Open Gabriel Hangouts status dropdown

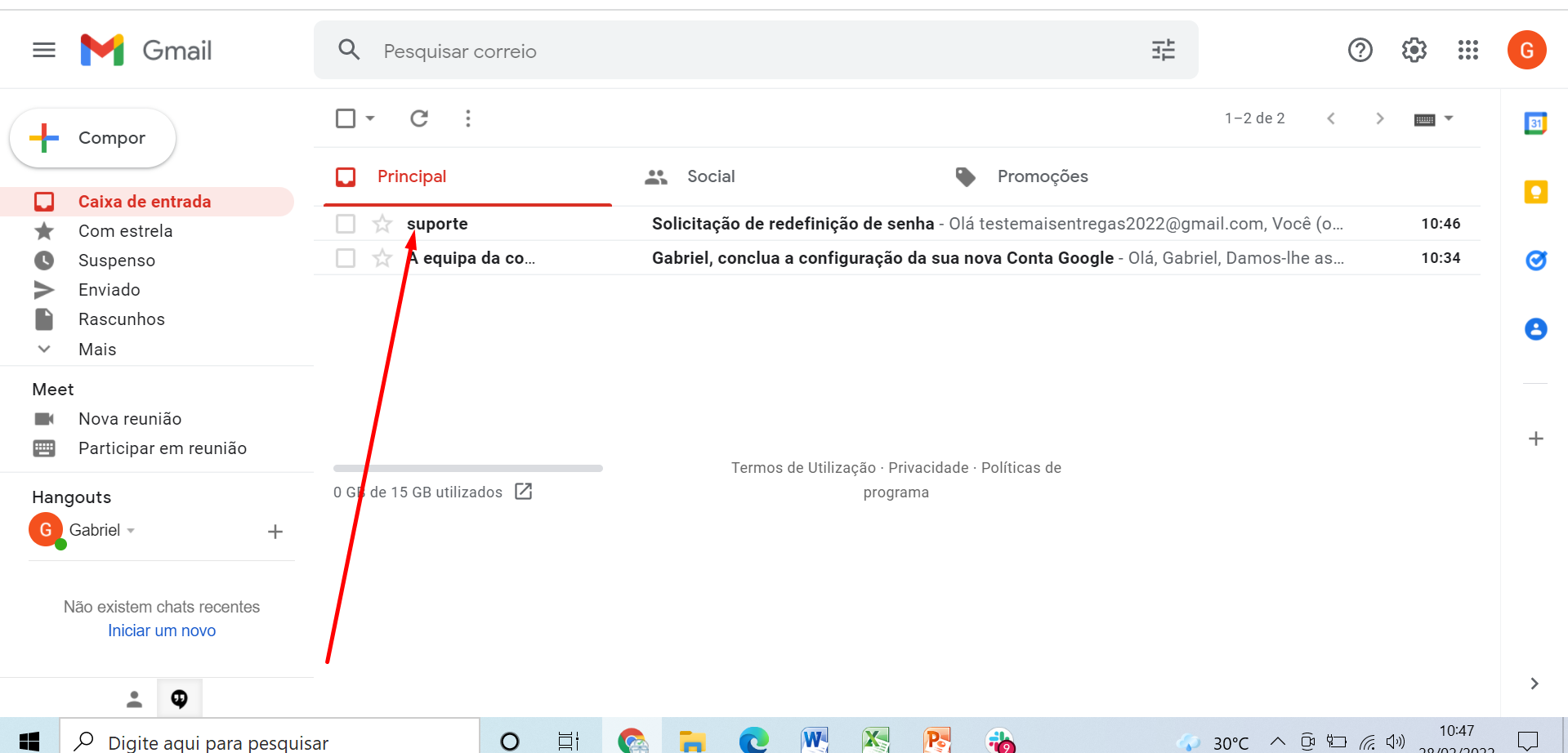(x=131, y=531)
